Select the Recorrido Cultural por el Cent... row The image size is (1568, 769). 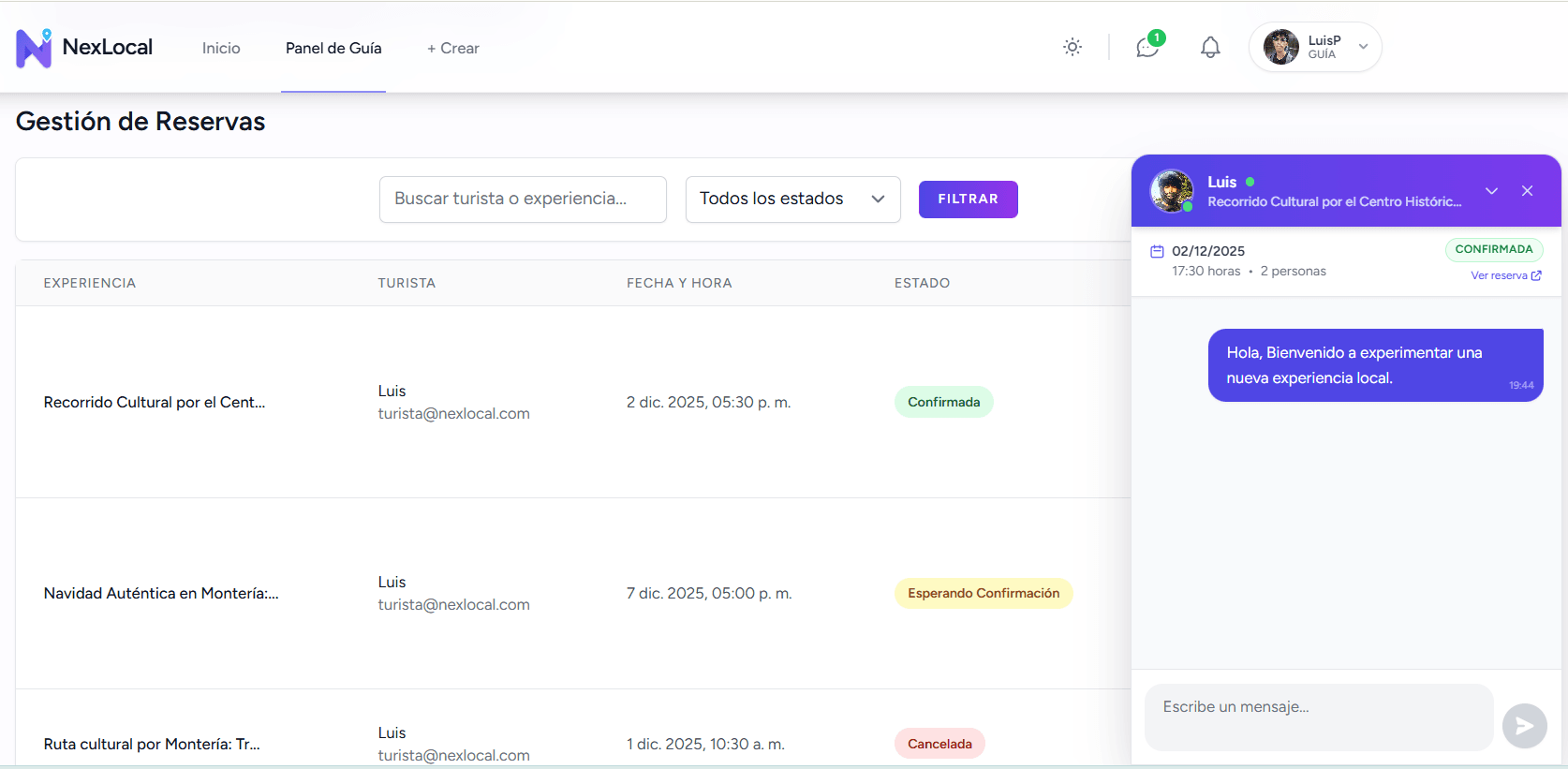(x=573, y=402)
